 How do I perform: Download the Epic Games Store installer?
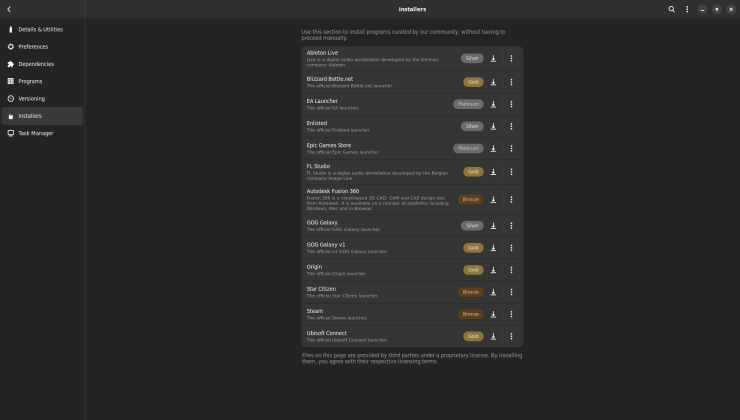pyautogui.click(x=493, y=149)
